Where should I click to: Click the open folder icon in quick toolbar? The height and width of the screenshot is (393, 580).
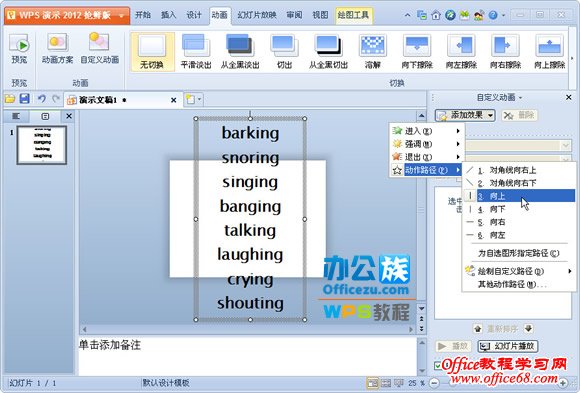click(10, 99)
